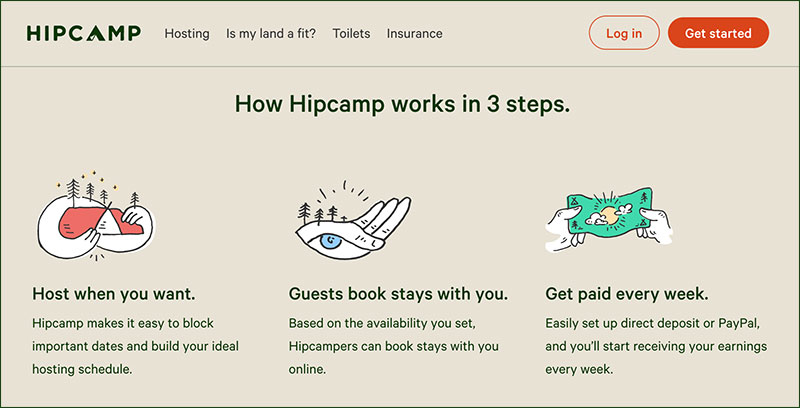Click the Get started button
The width and height of the screenshot is (800, 408).
click(718, 33)
